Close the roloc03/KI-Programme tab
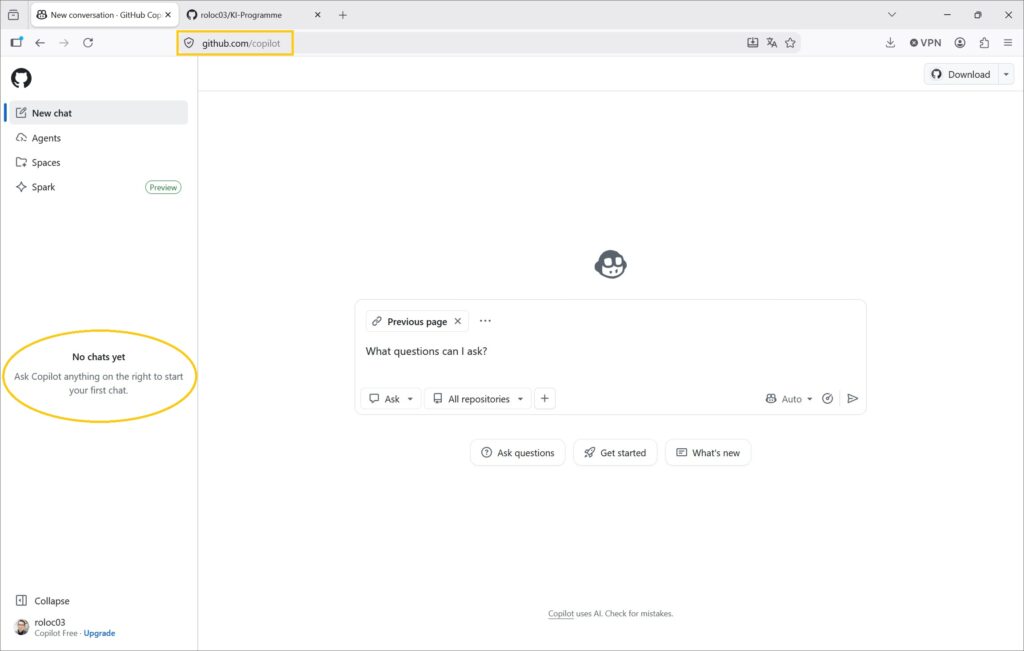The image size is (1024, 651). (317, 14)
